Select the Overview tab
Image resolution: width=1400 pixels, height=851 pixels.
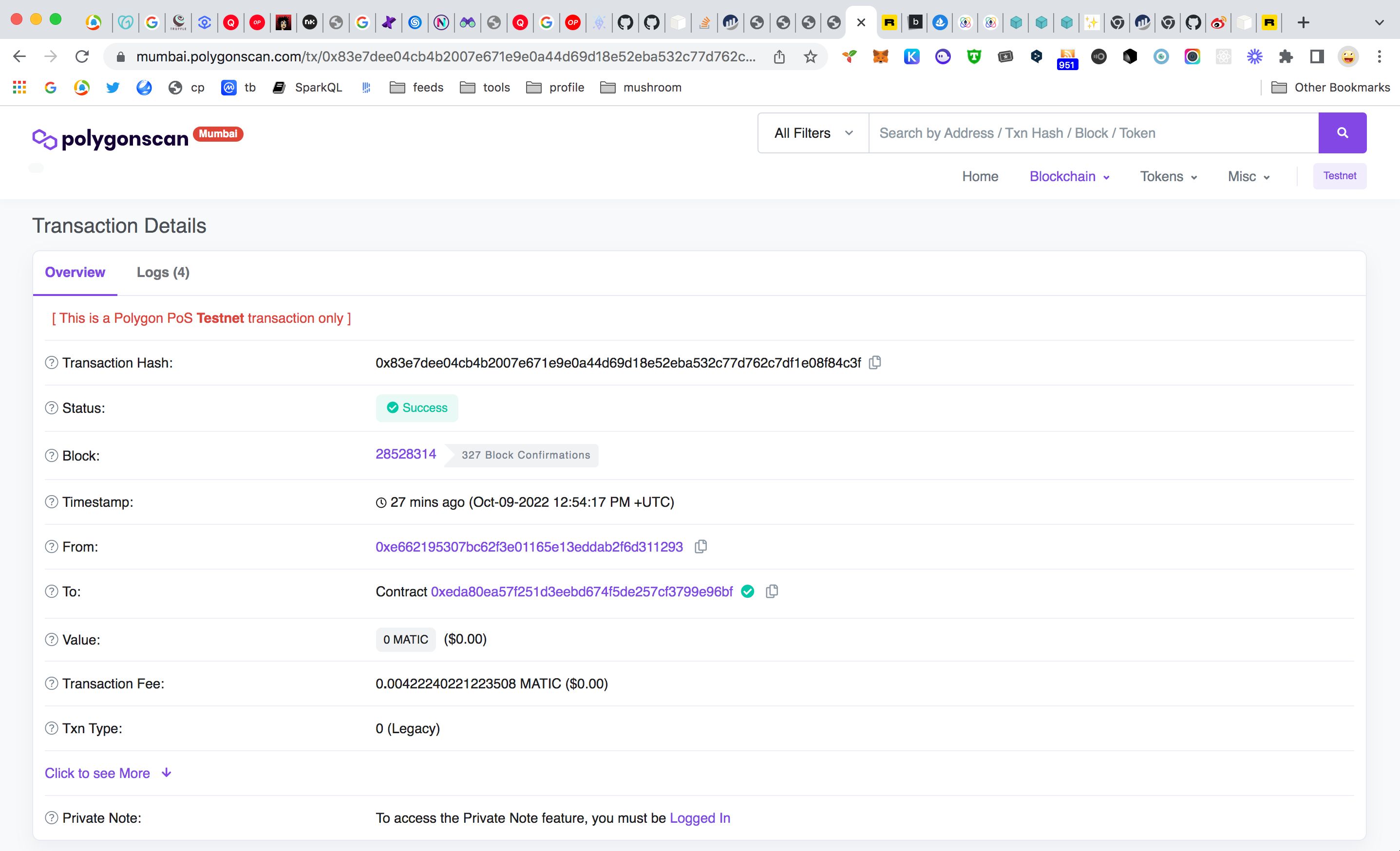click(76, 272)
